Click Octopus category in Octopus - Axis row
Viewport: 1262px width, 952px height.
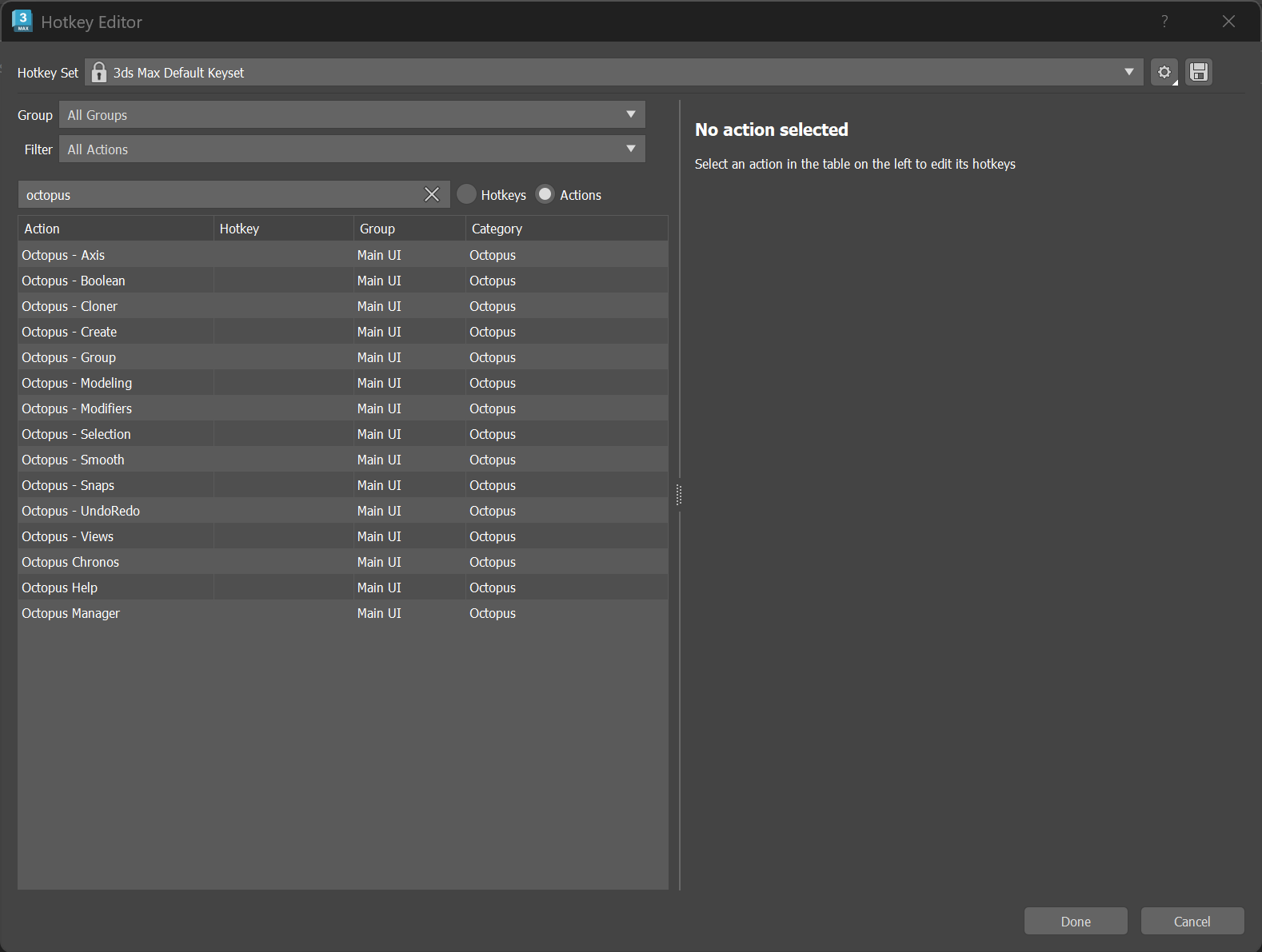click(493, 255)
